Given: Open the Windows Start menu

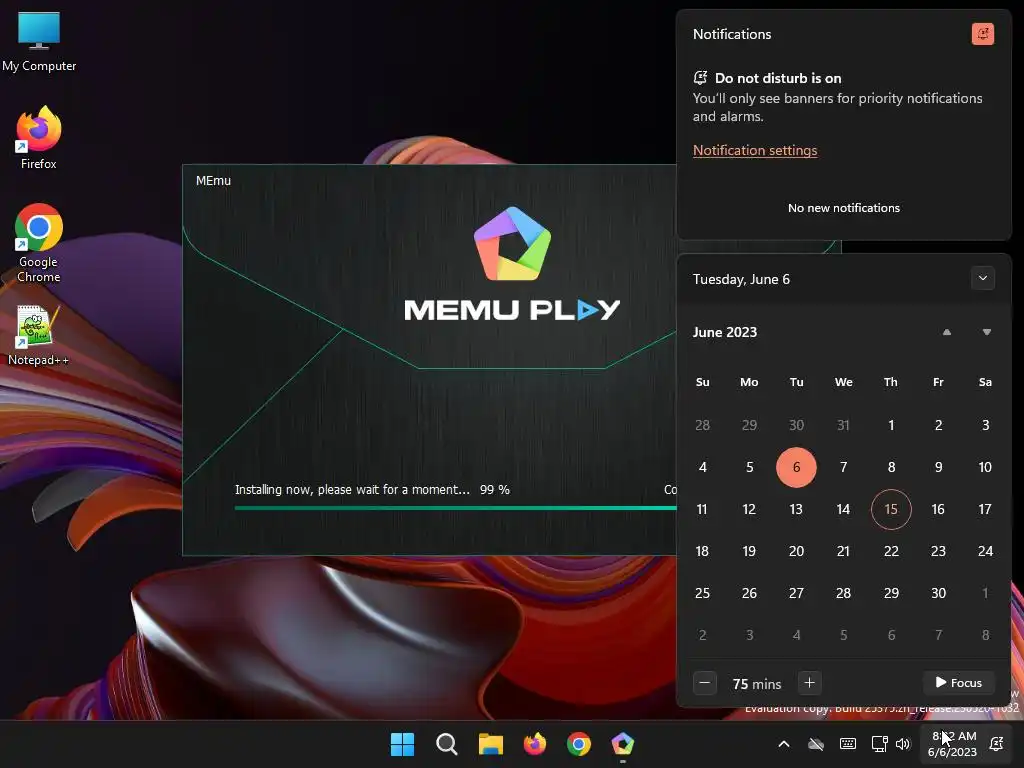Looking at the screenshot, I should coord(402,744).
